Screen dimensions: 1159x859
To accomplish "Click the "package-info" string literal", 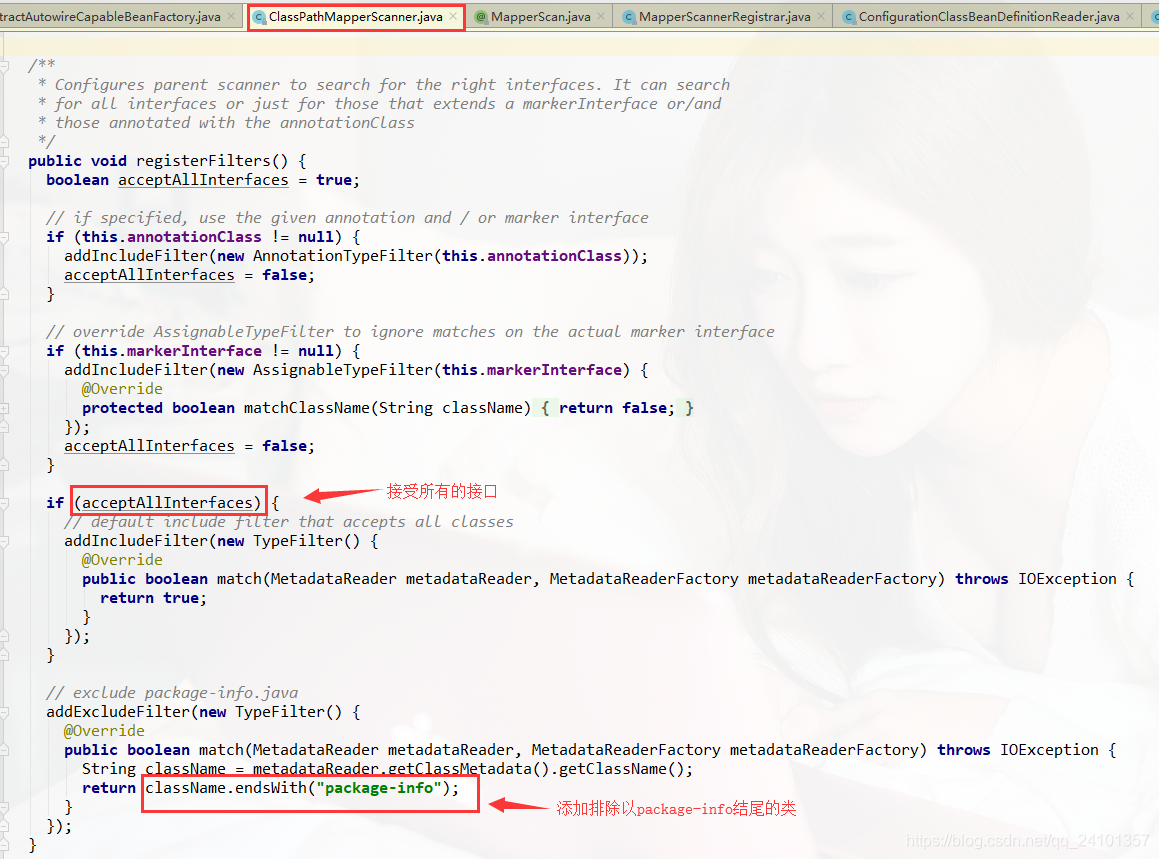I will [x=378, y=788].
